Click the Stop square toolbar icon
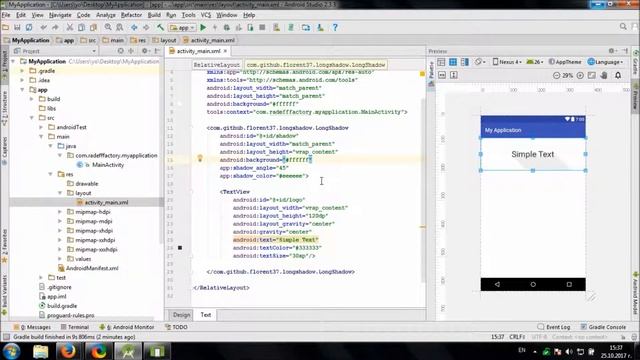 click(x=262, y=27)
